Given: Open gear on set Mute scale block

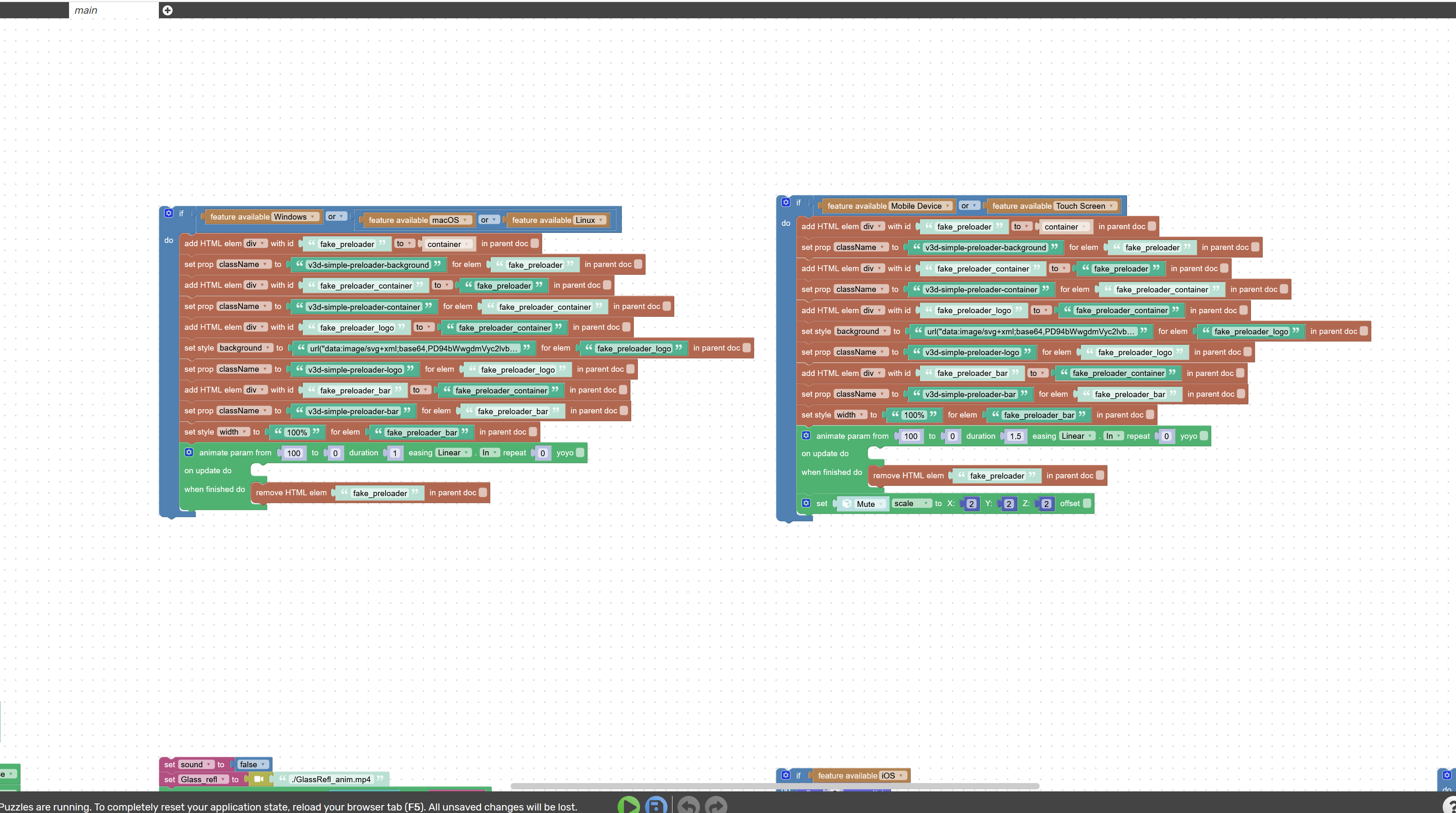Looking at the screenshot, I should click(806, 503).
